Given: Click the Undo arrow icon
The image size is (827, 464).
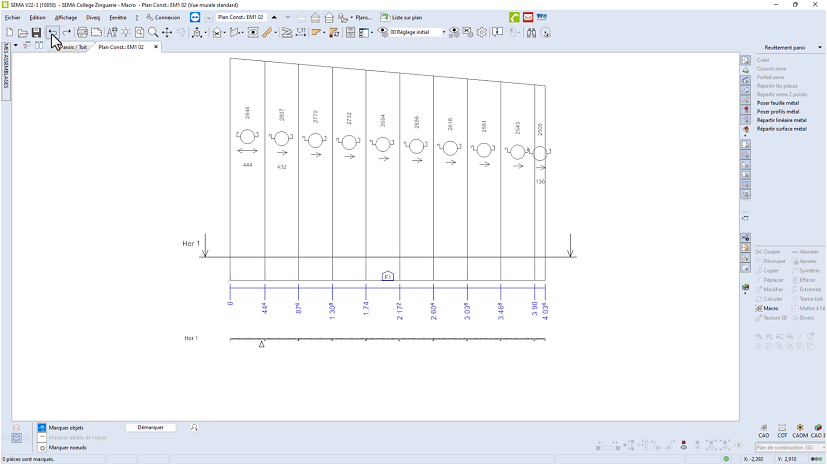Looking at the screenshot, I should 52,33.
